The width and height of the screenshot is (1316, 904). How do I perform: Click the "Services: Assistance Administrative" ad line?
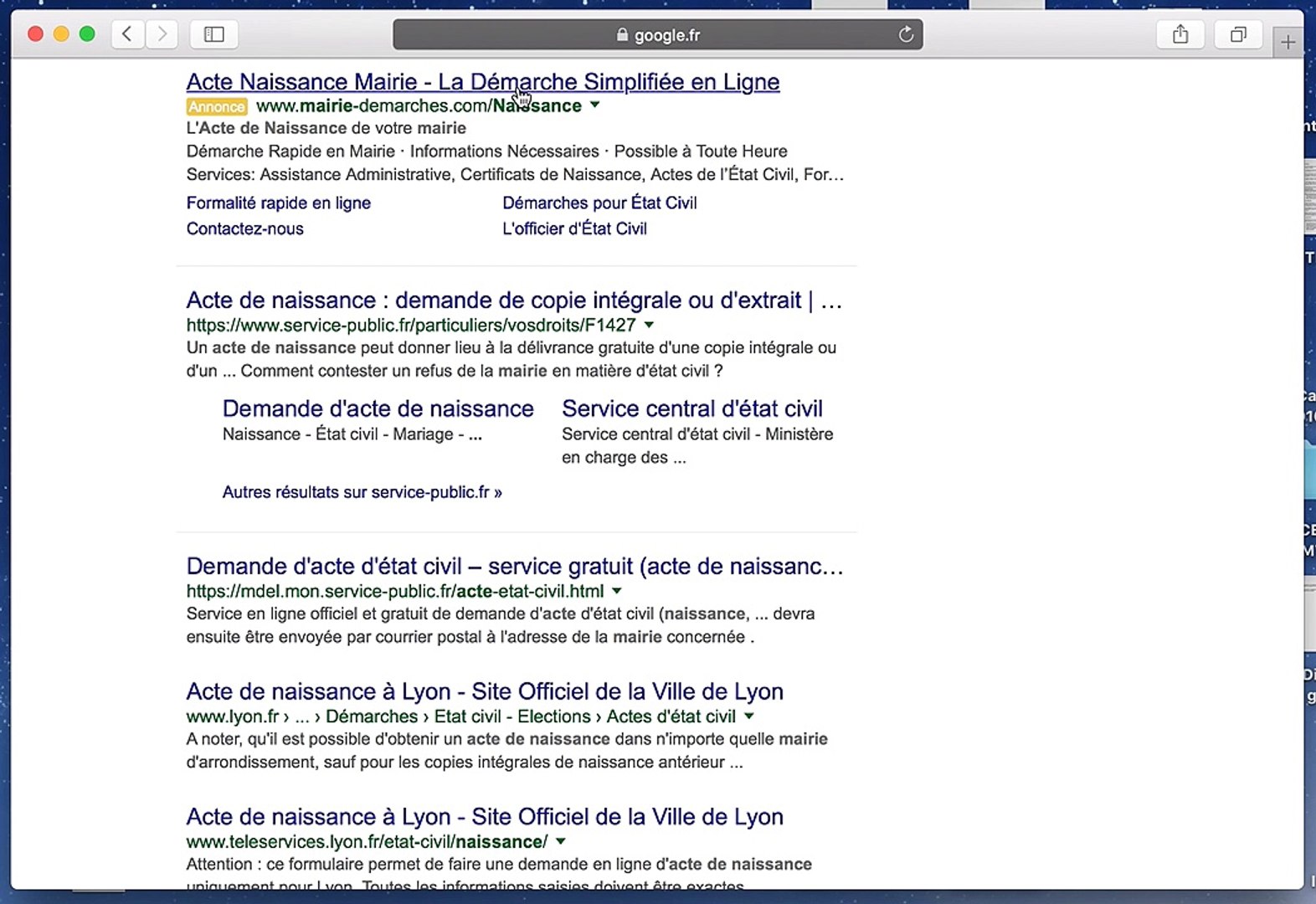pos(515,175)
